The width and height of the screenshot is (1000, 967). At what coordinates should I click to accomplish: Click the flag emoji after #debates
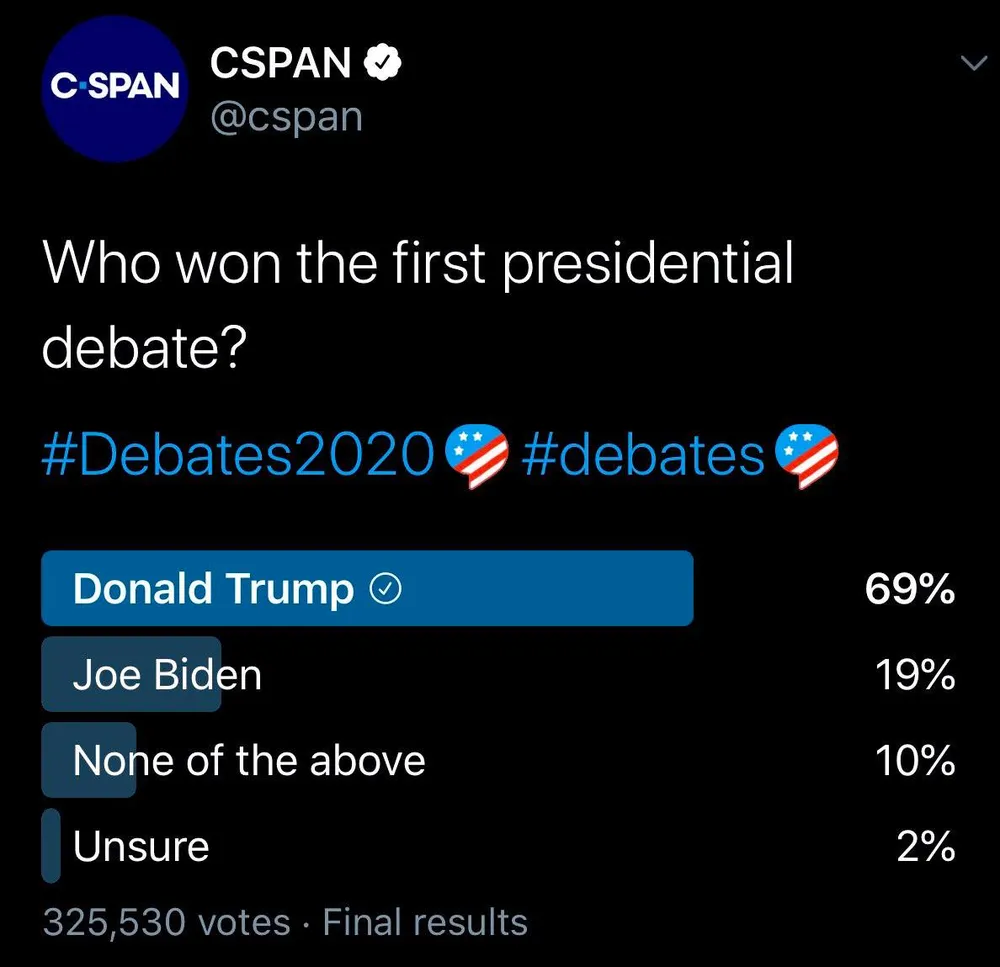[807, 454]
